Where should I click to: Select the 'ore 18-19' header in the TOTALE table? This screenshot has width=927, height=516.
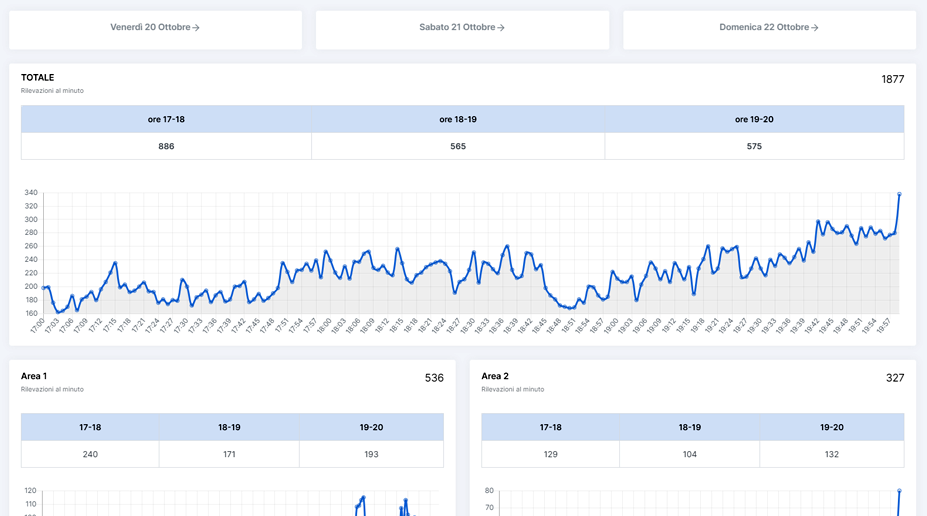pyautogui.click(x=458, y=119)
